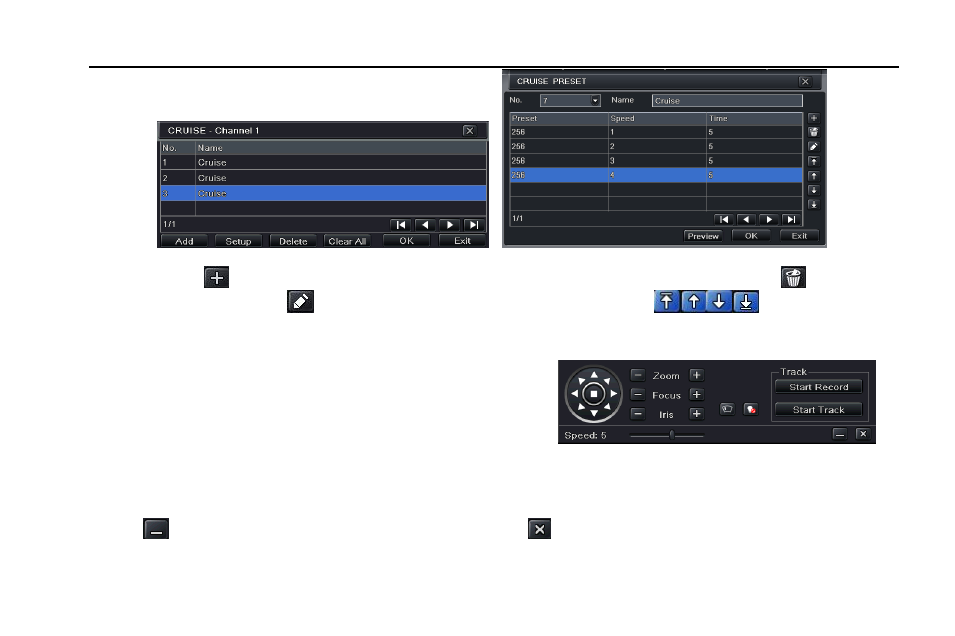Click Delete in Cruise Channel 1 window

(x=293, y=241)
